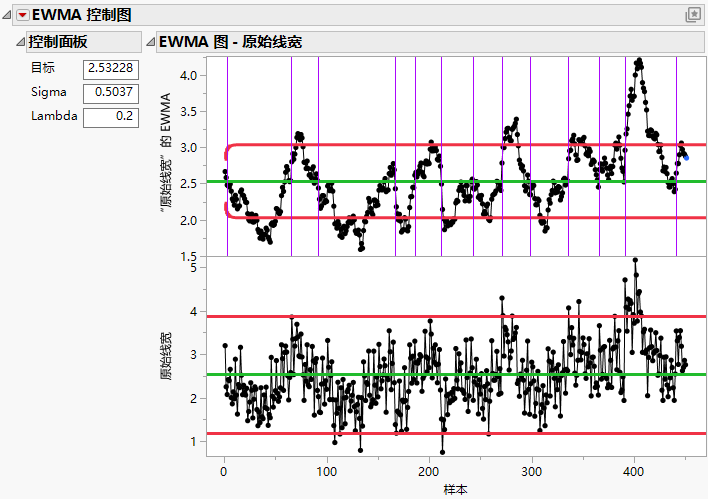Click the star bookmark icon at top right
This screenshot has height=499, width=708.
tap(693, 15)
